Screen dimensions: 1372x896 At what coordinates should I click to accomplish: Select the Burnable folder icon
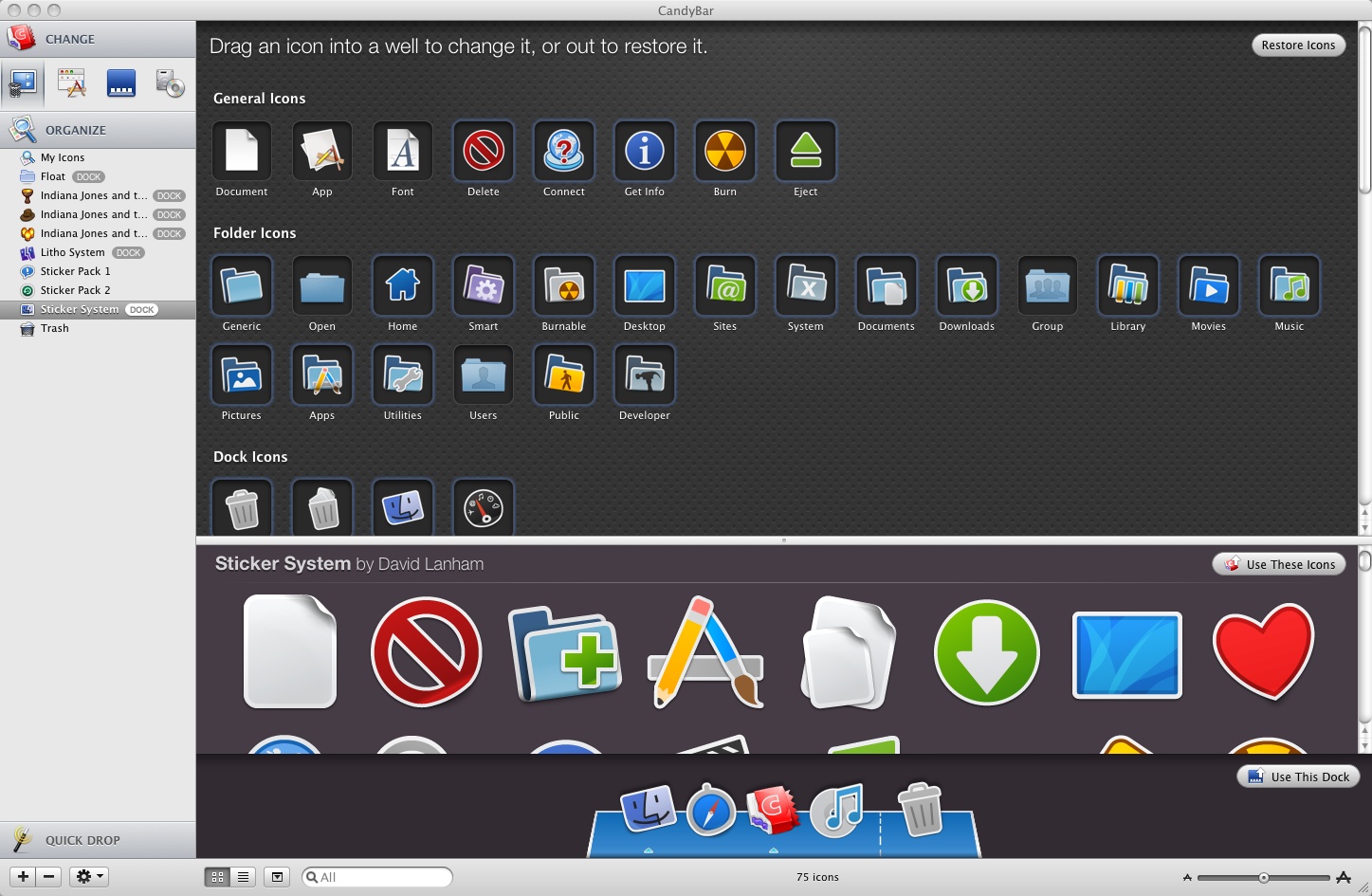[564, 285]
